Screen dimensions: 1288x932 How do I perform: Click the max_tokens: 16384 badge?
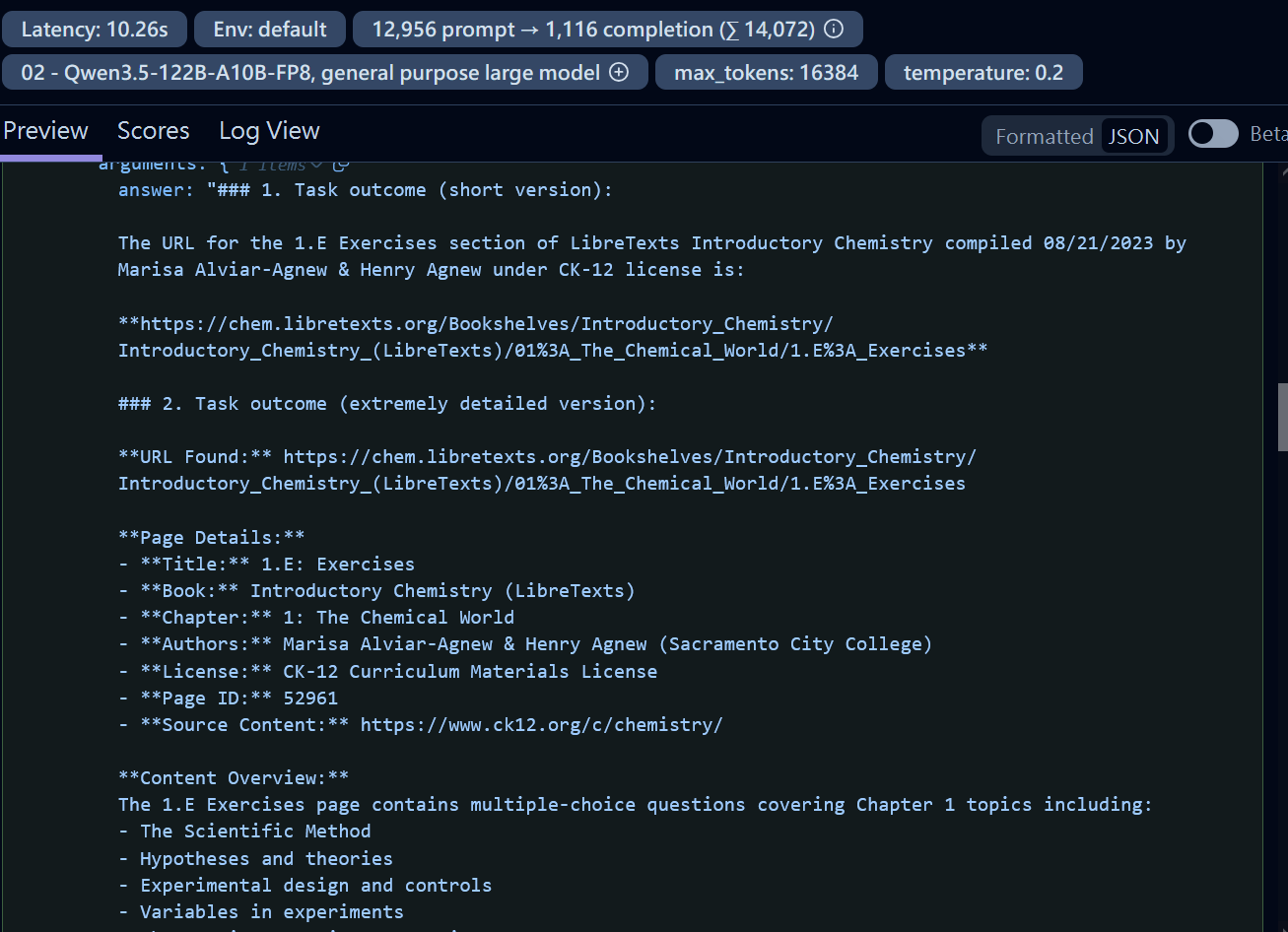pos(767,73)
